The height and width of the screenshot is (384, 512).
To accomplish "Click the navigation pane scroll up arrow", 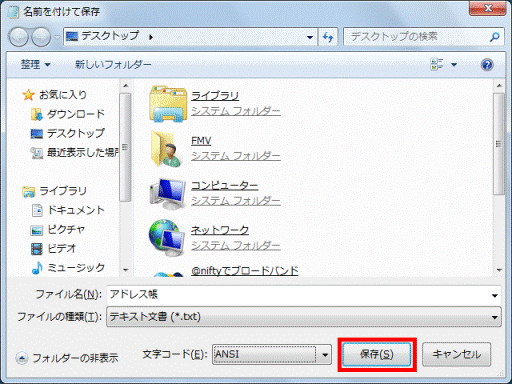I will point(126,86).
